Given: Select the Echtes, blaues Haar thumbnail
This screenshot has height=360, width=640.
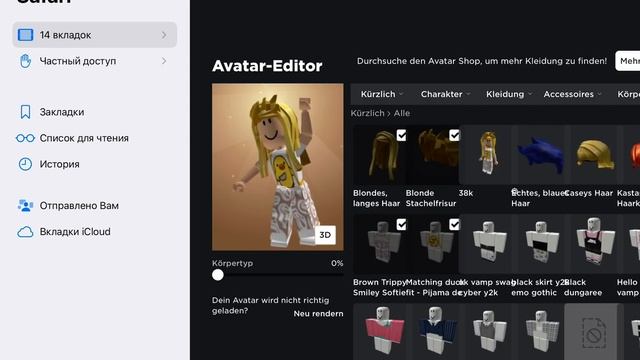Looking at the screenshot, I should 538,155.
